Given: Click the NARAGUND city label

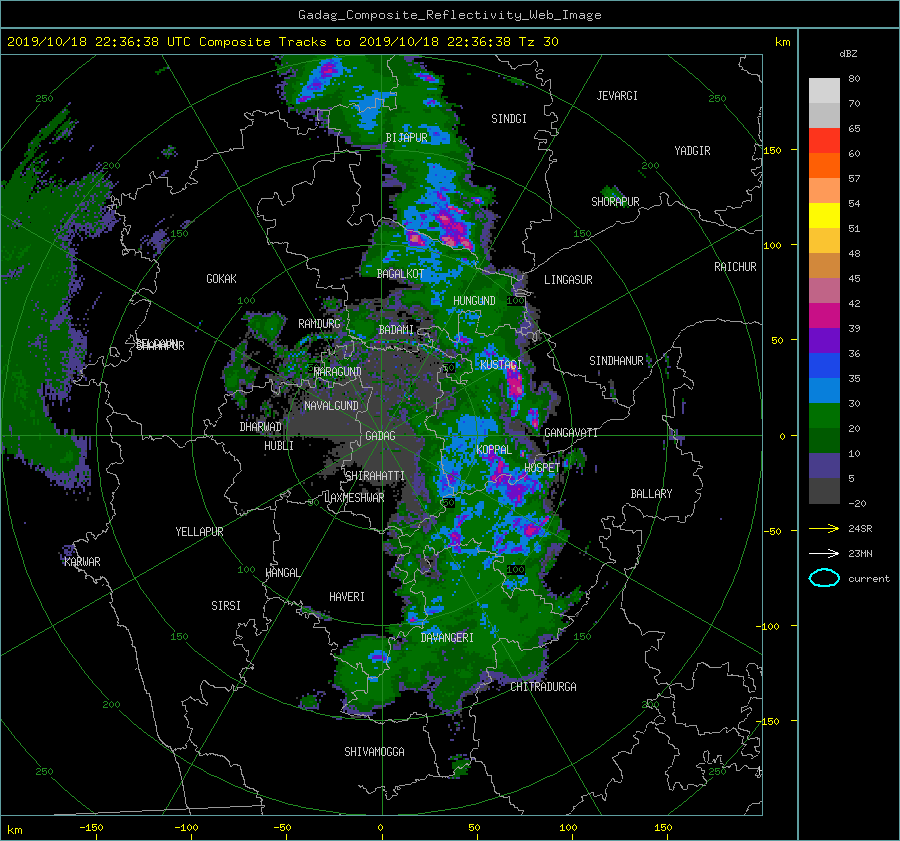Looking at the screenshot, I should (338, 372).
